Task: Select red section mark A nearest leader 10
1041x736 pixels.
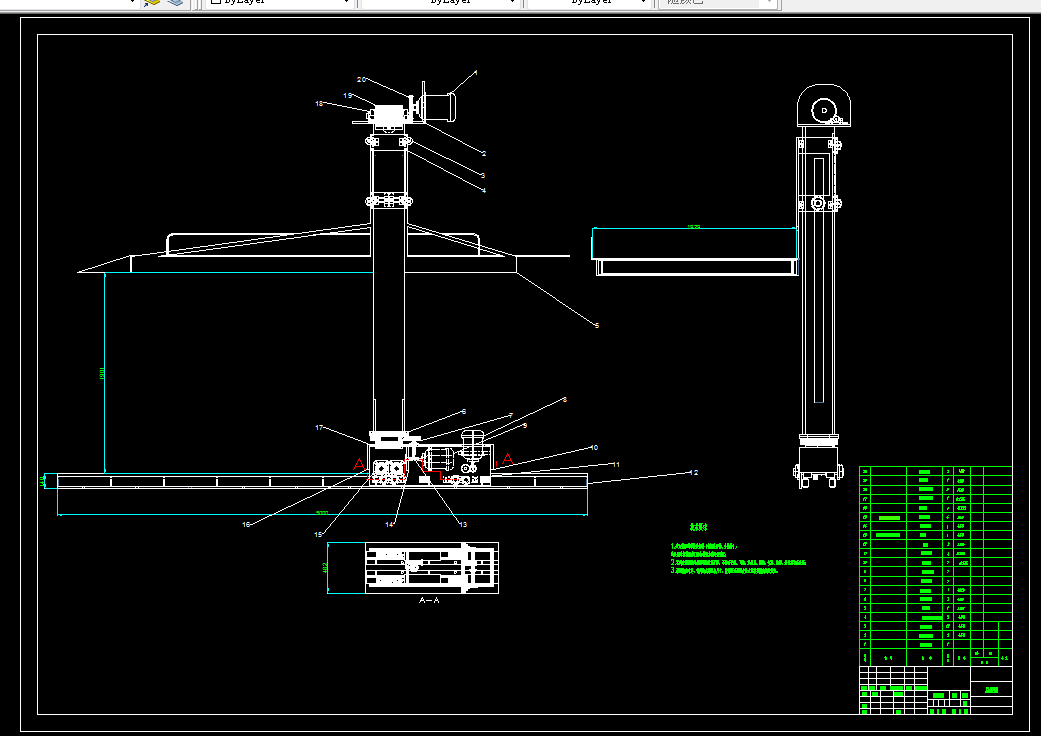Action: (x=508, y=459)
